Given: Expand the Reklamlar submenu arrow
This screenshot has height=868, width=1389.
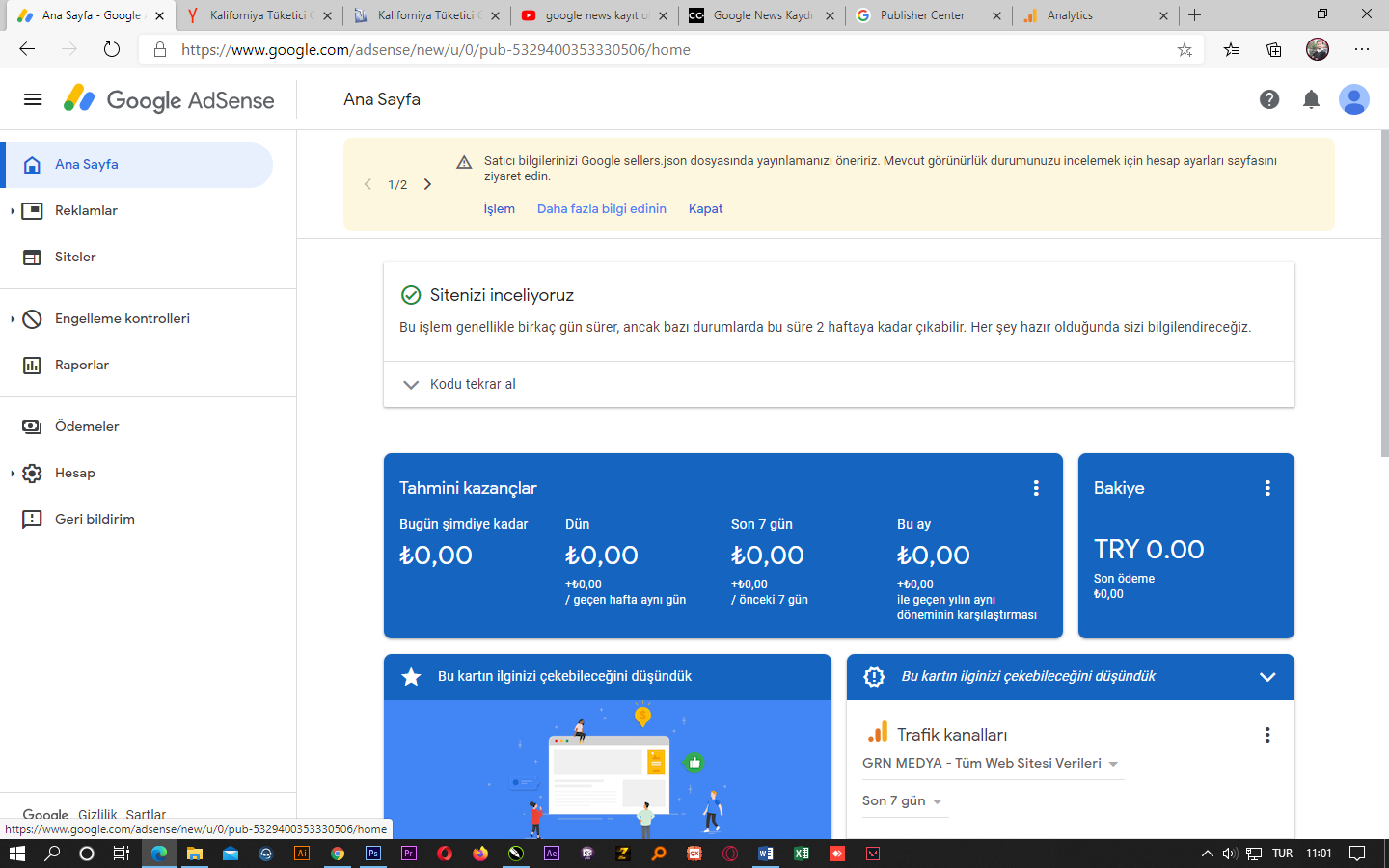Looking at the screenshot, I should click(x=12, y=211).
